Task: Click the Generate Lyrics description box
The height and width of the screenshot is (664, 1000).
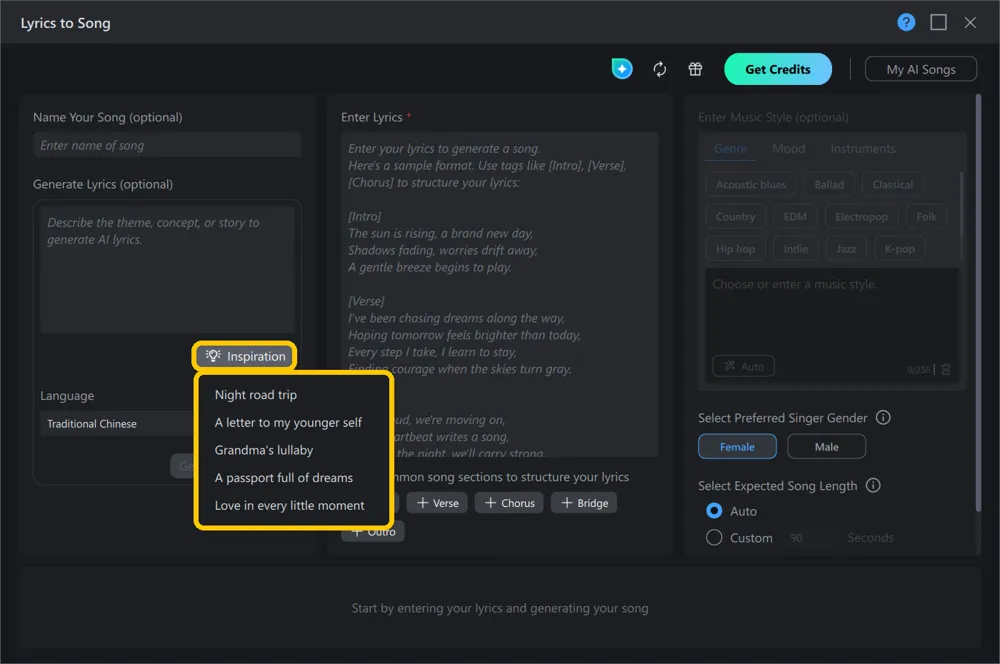Action: point(167,269)
